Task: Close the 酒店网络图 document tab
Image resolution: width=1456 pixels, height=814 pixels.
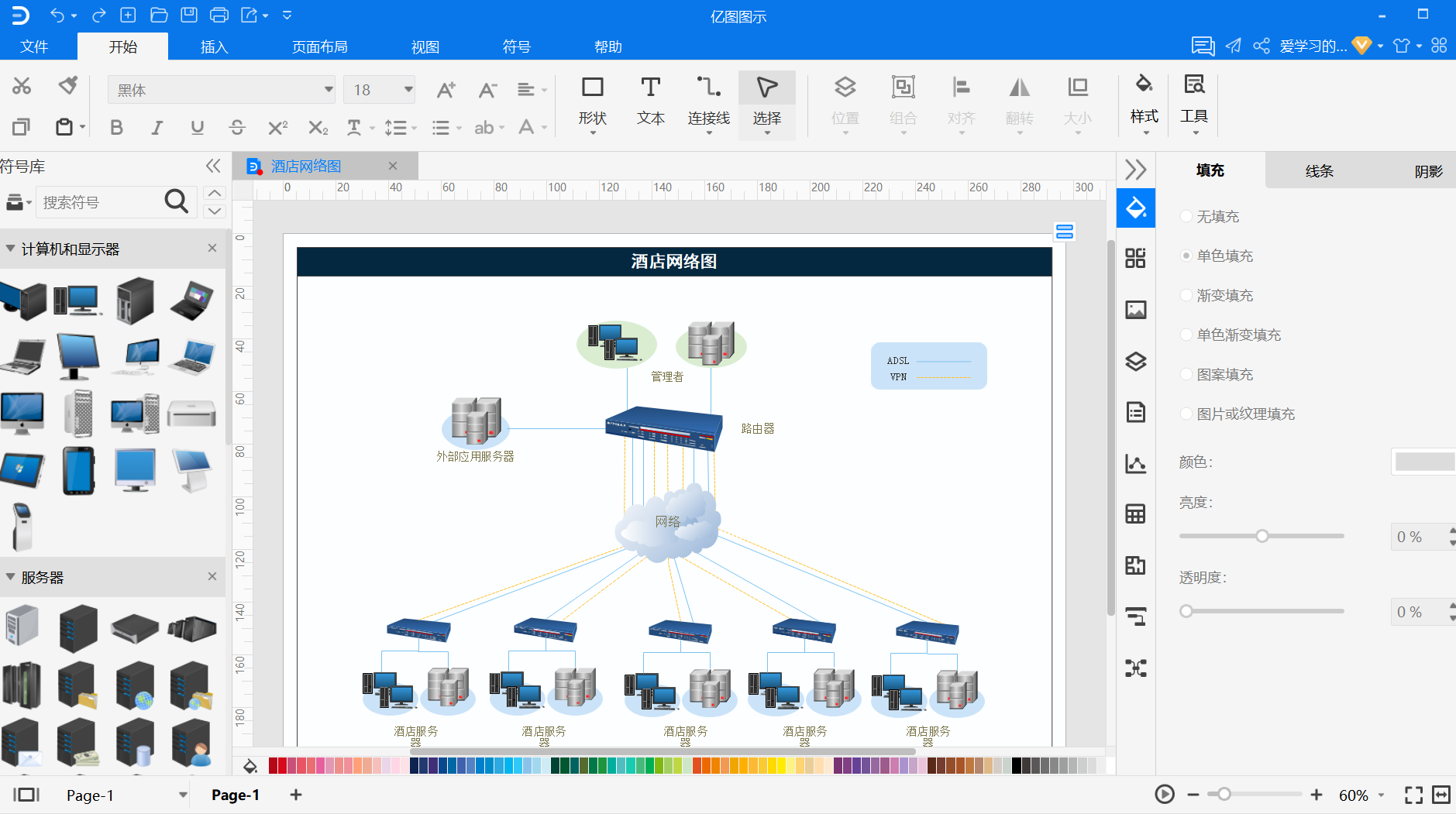Action: (x=393, y=166)
